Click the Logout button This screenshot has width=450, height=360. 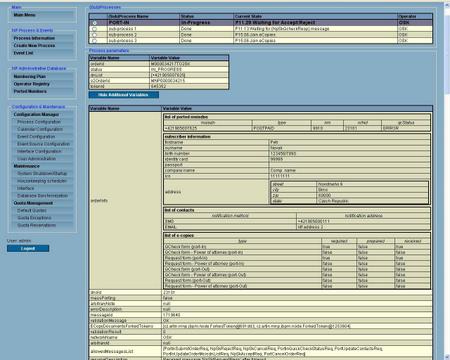[28, 248]
